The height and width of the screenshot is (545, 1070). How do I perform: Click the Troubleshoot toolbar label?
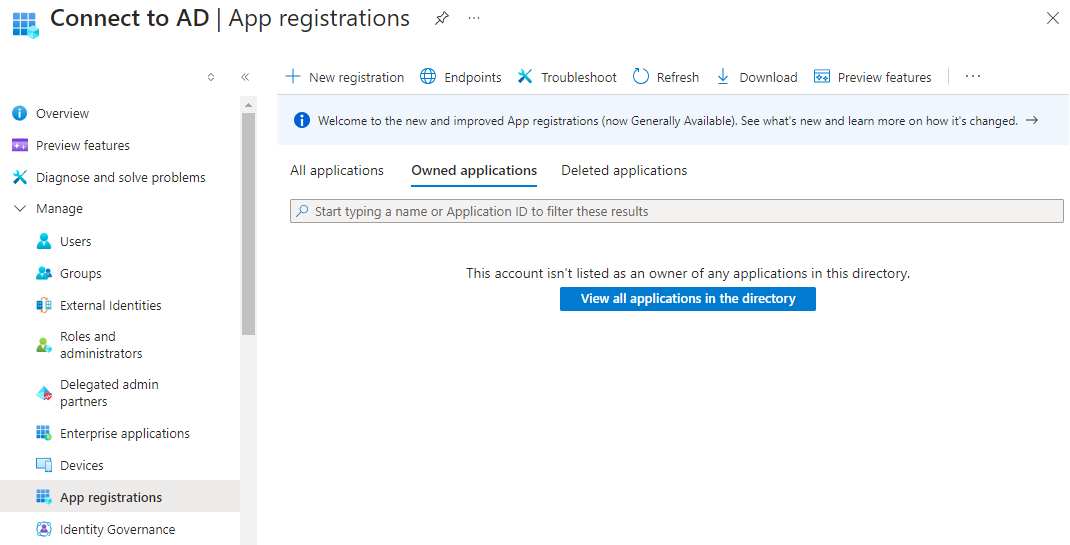click(579, 77)
